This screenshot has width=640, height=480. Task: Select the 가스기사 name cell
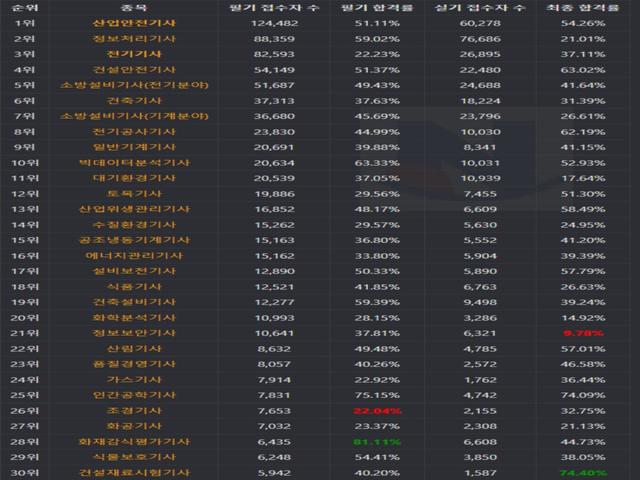click(x=134, y=380)
